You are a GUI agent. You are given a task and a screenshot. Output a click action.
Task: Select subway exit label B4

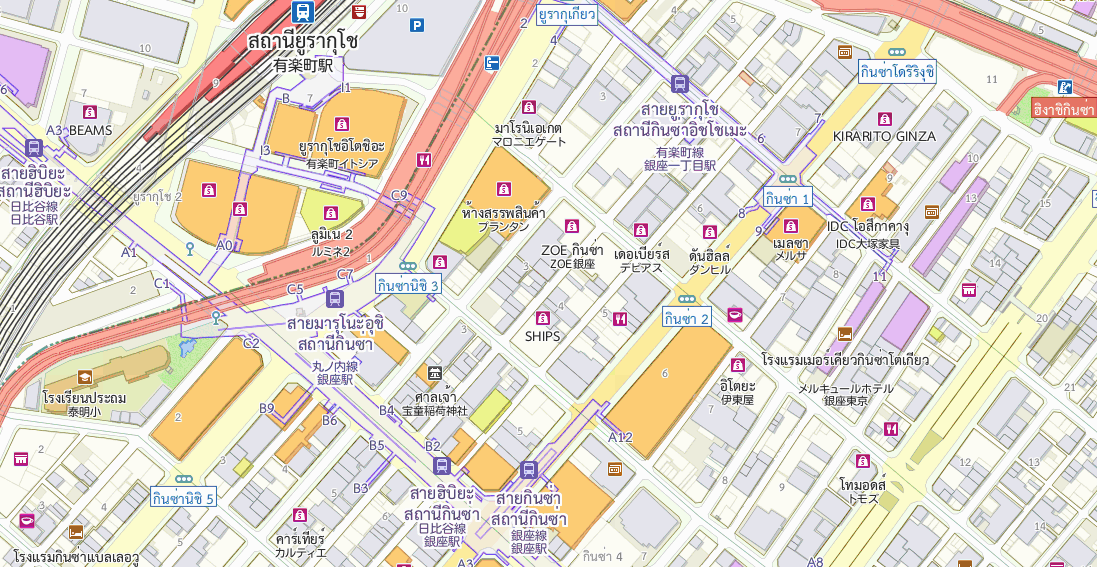pyautogui.click(x=387, y=410)
